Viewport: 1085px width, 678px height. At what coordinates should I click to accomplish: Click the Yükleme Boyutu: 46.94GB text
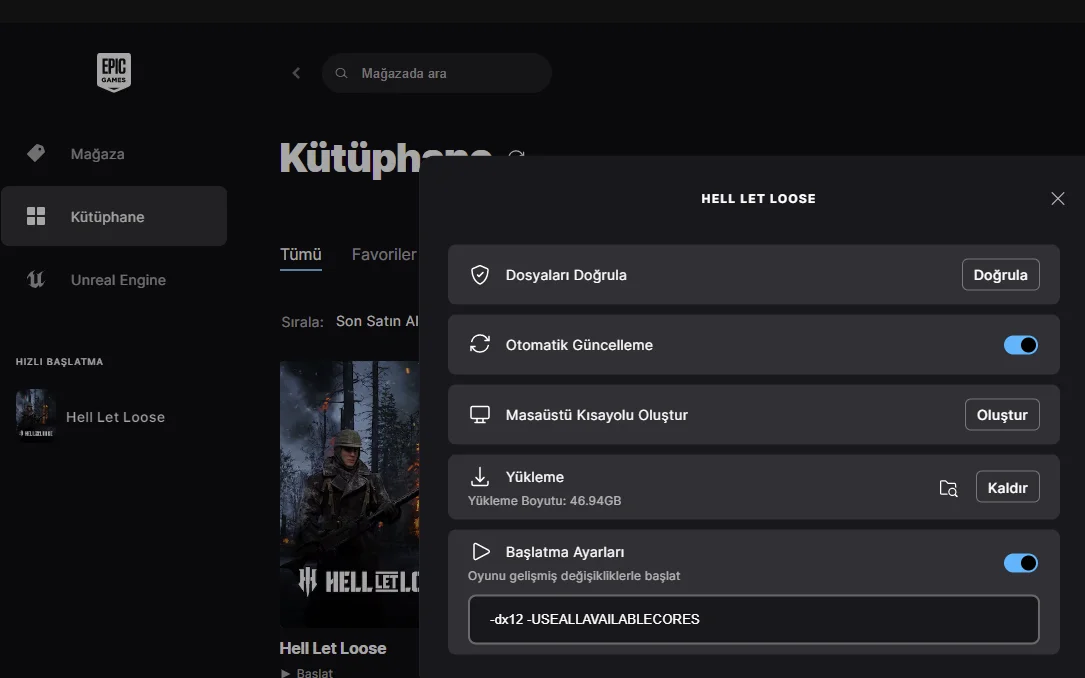coord(545,501)
